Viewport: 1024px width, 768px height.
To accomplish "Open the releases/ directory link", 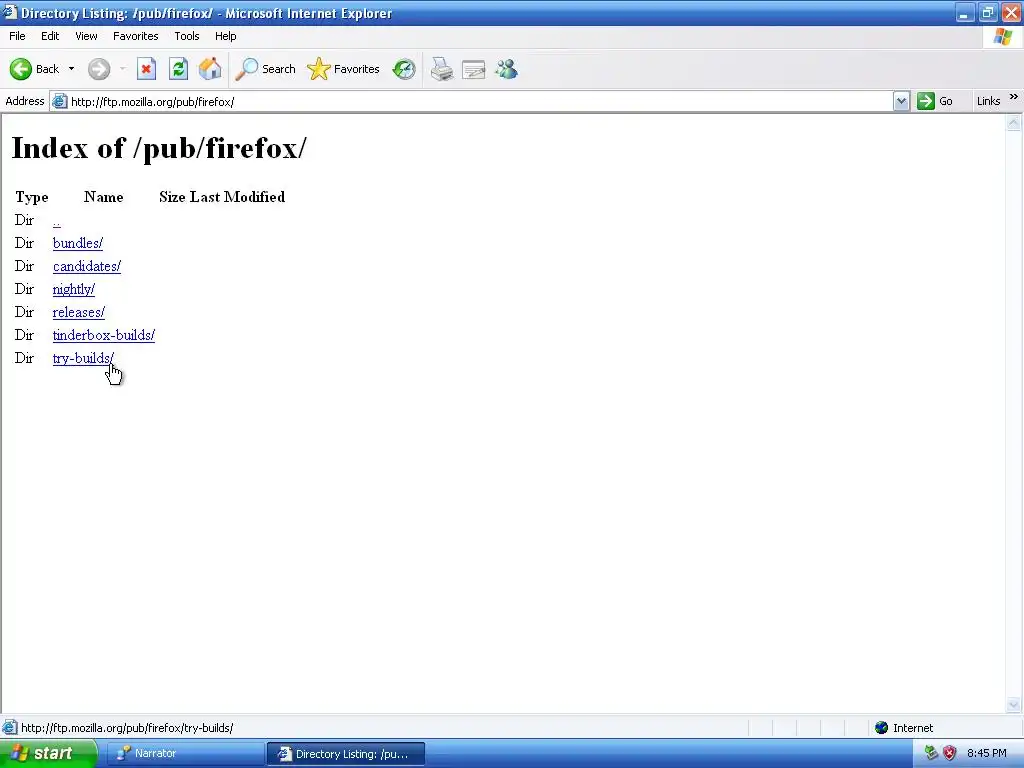I will coord(78,312).
